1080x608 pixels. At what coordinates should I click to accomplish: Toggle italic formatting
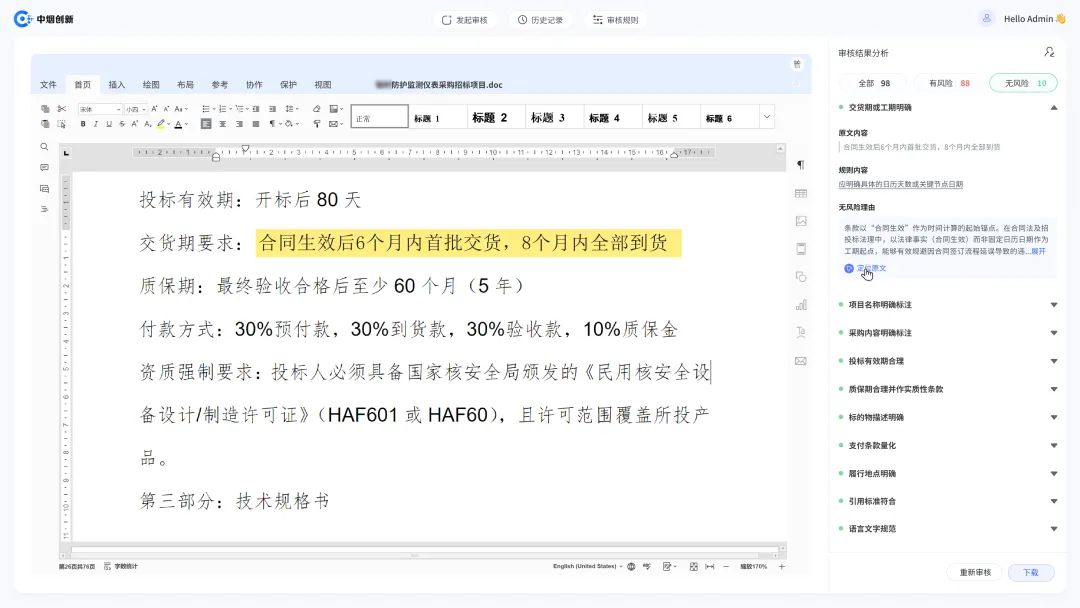point(96,123)
